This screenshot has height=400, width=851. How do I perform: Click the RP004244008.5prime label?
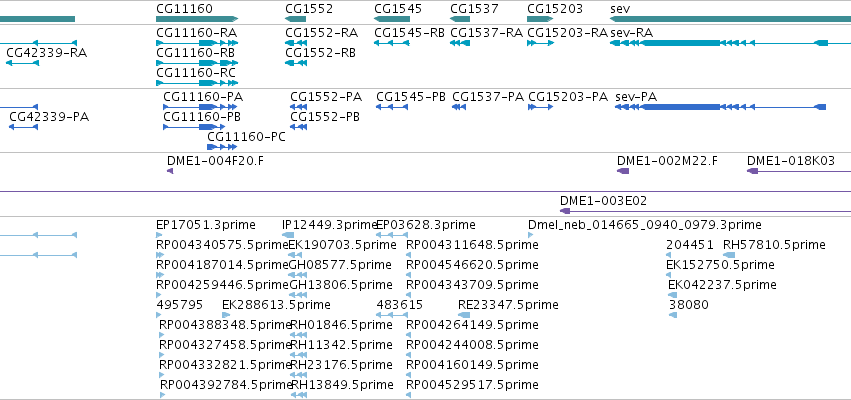472,345
